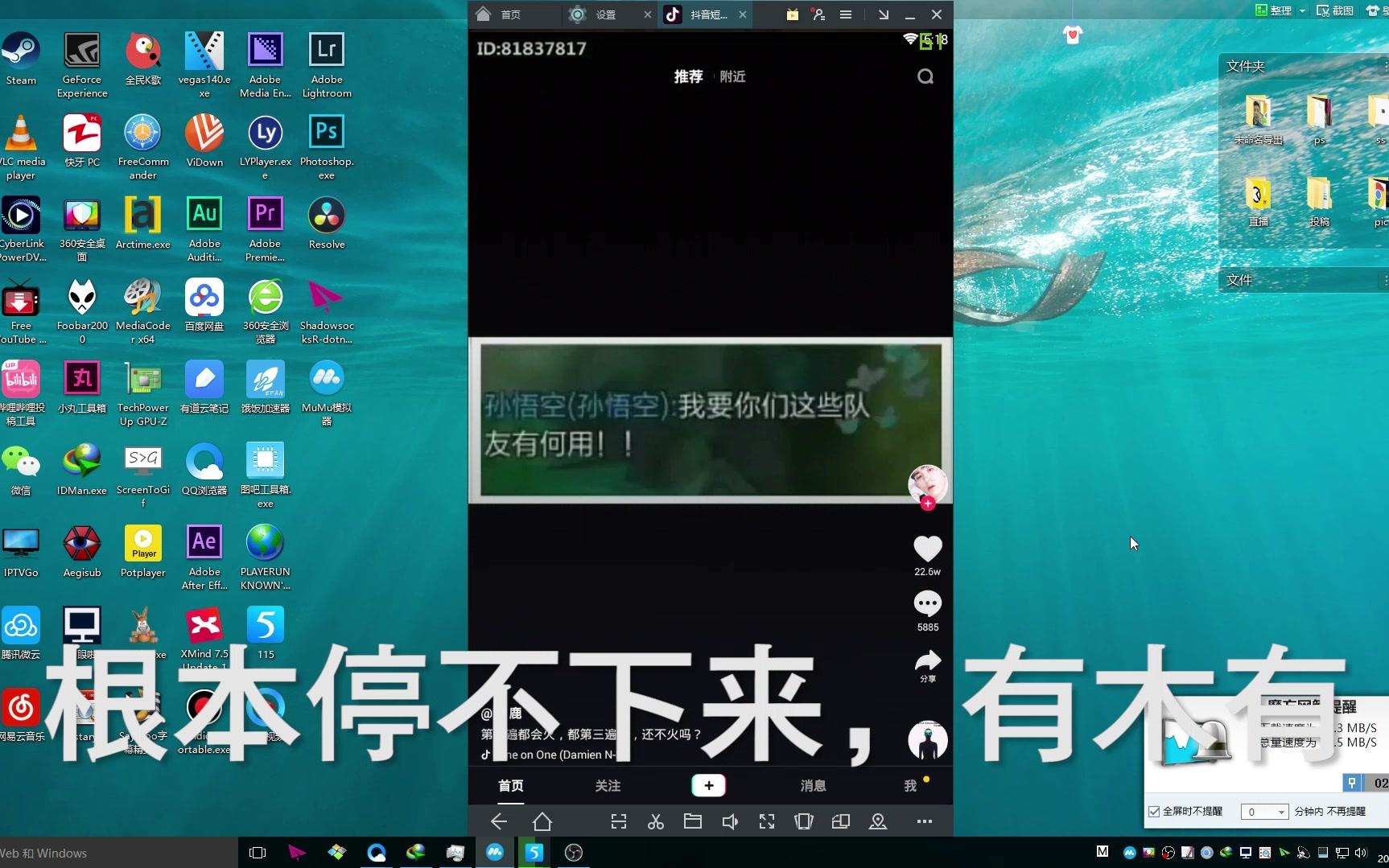Click the Web 和 Windows search box
Viewport: 1389px width, 868px height.
coord(118,853)
